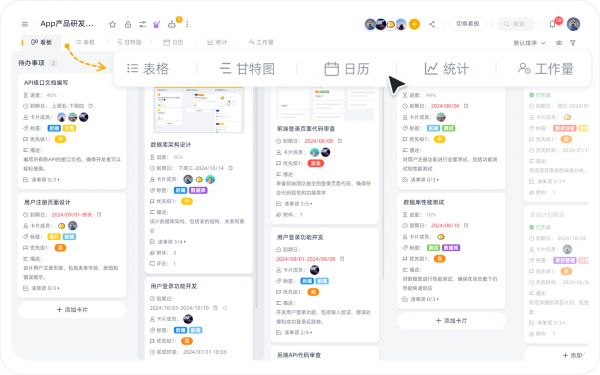Toggle the eye visibility icon beside the sort

coord(559,43)
